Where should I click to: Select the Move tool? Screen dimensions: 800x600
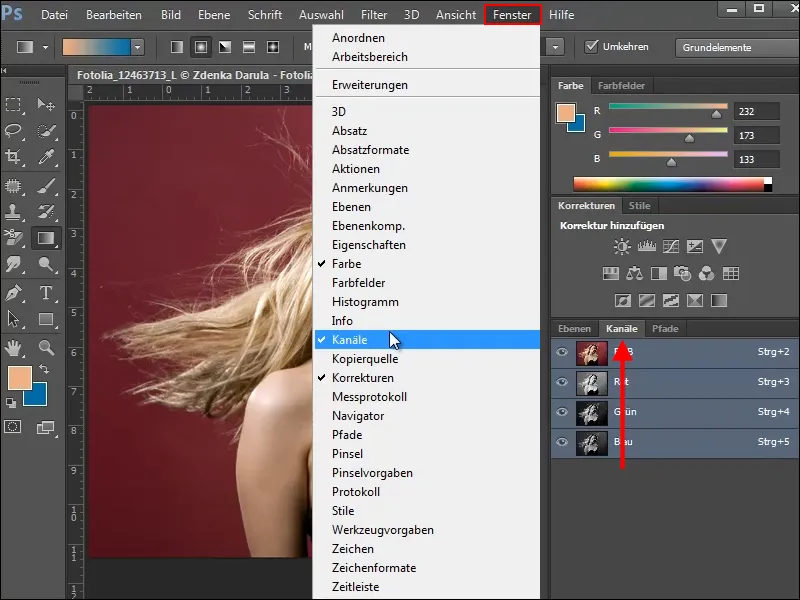[x=46, y=105]
